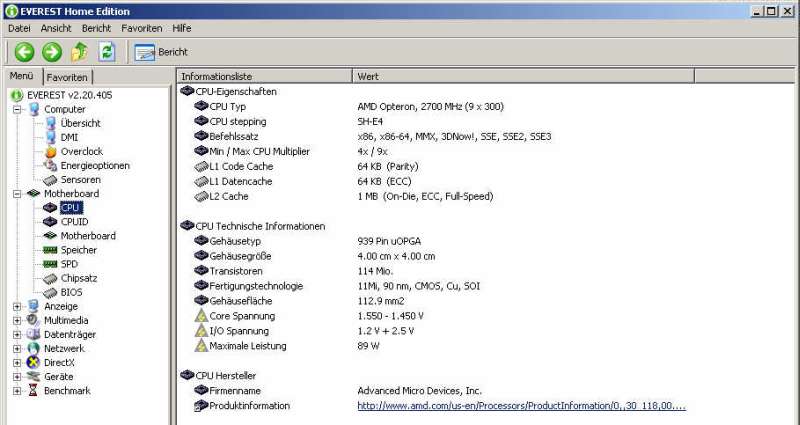Click the Anzeige monitor icon
This screenshot has width=800, height=425.
point(33,306)
